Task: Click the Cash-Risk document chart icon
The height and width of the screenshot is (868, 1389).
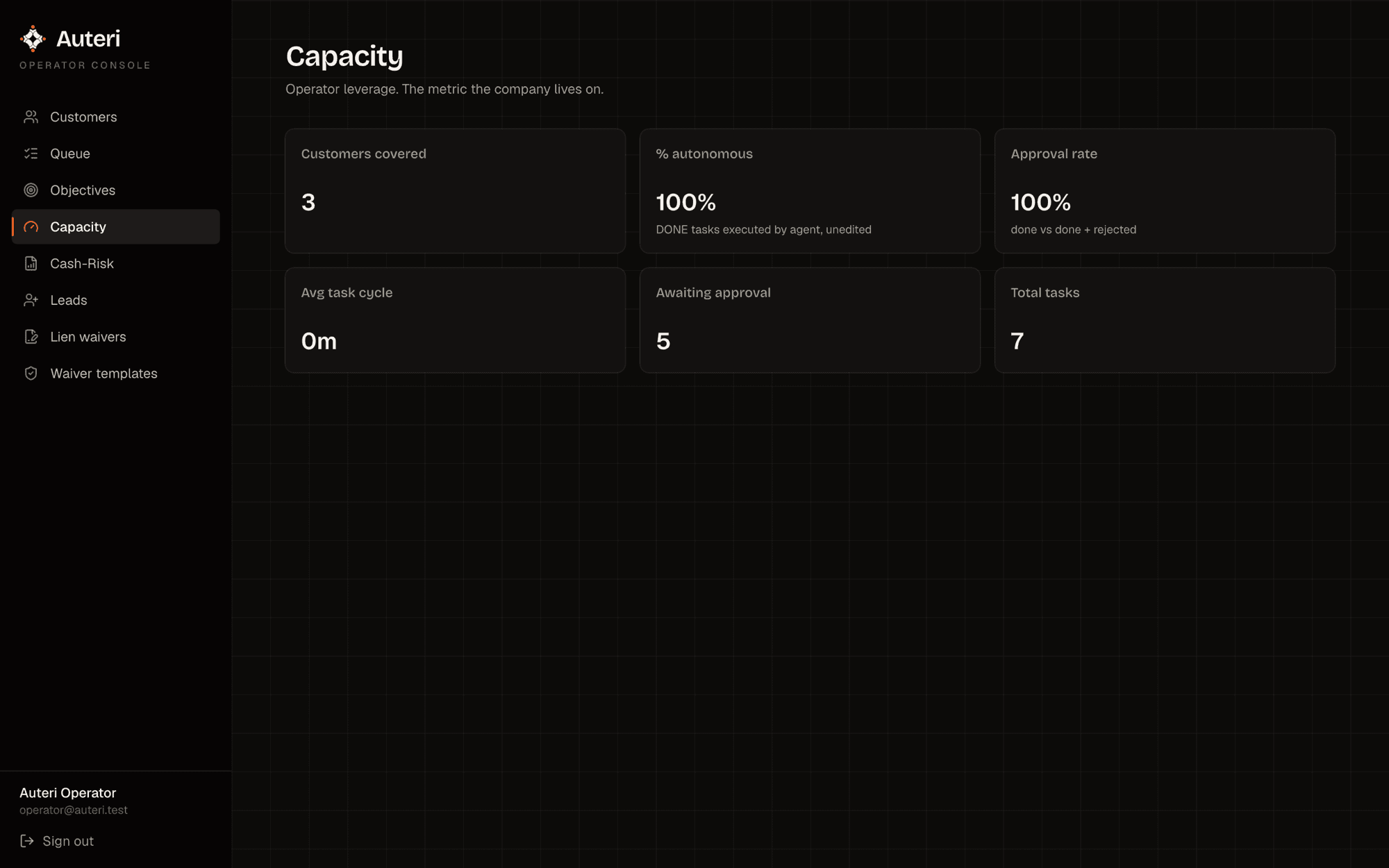Action: click(31, 264)
